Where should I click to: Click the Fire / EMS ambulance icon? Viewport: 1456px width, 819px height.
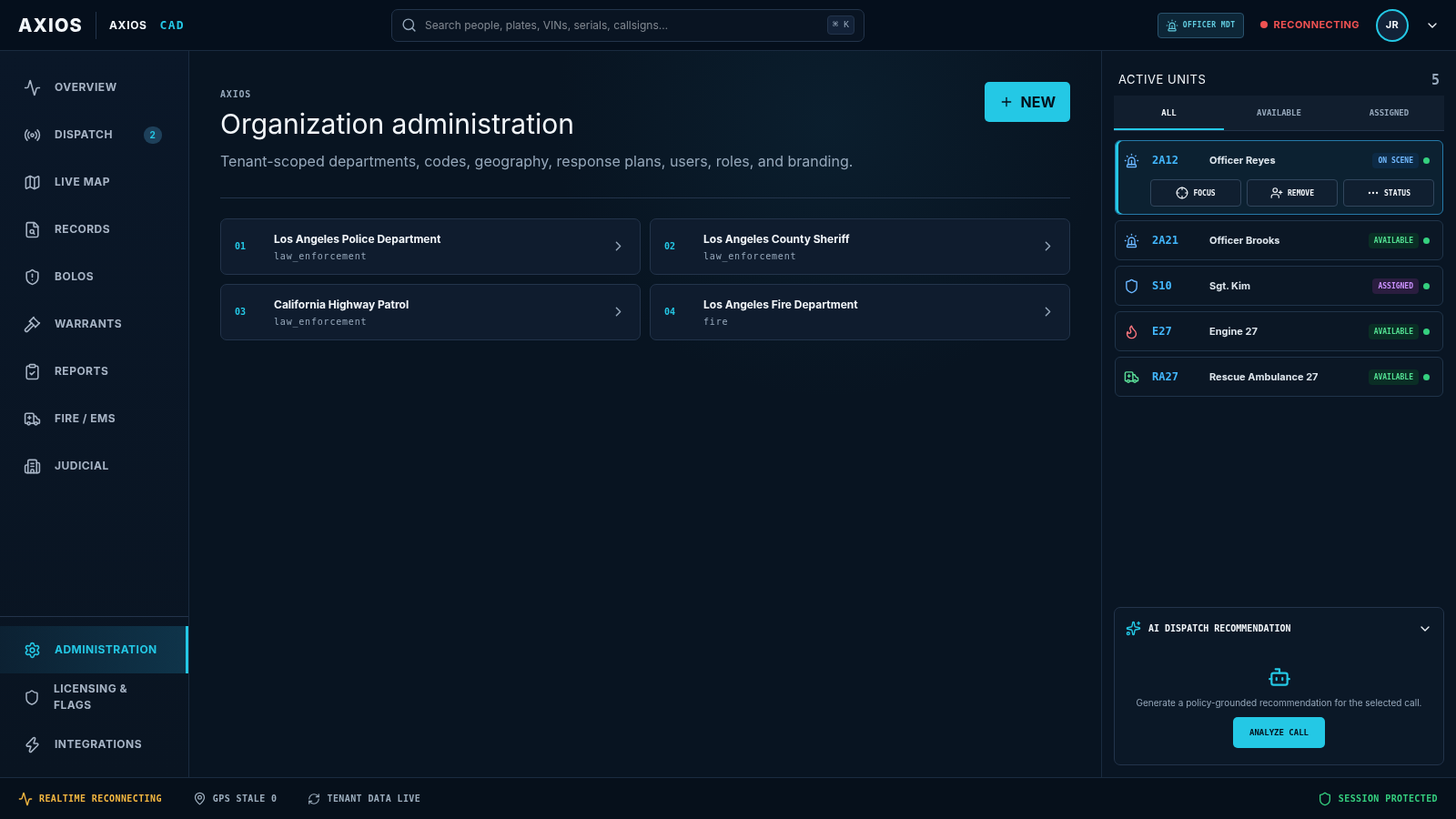33,419
